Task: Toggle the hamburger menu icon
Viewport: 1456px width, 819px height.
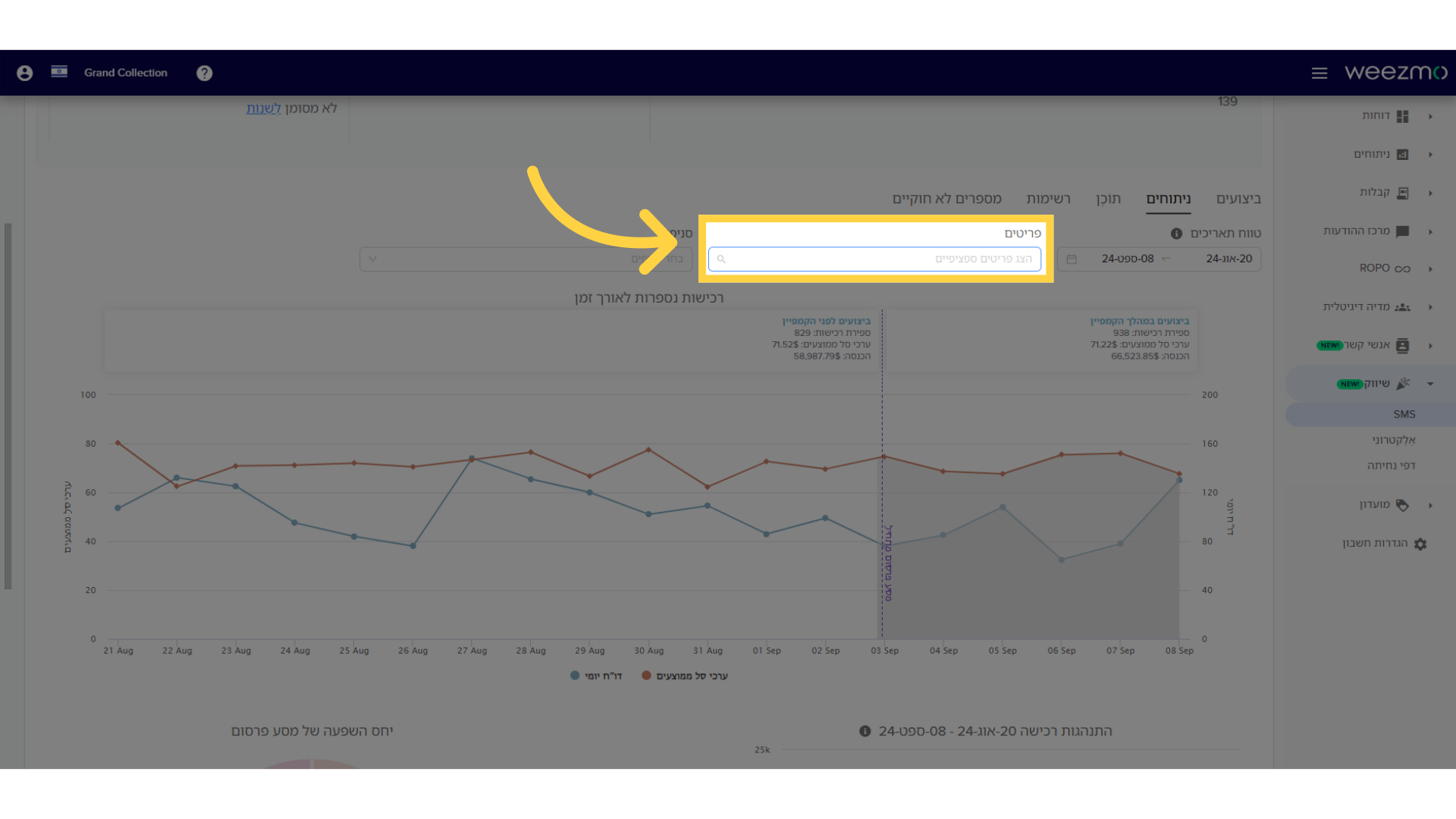Action: point(1319,73)
